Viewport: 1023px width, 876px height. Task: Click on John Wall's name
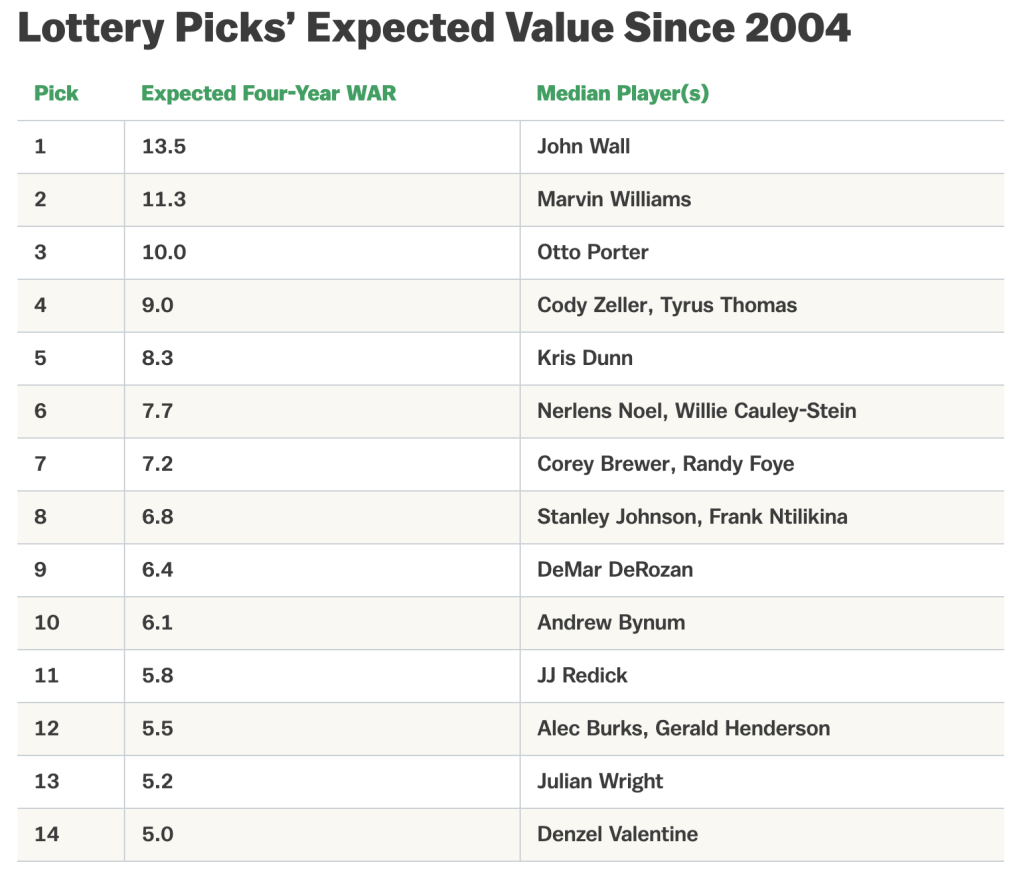point(583,147)
